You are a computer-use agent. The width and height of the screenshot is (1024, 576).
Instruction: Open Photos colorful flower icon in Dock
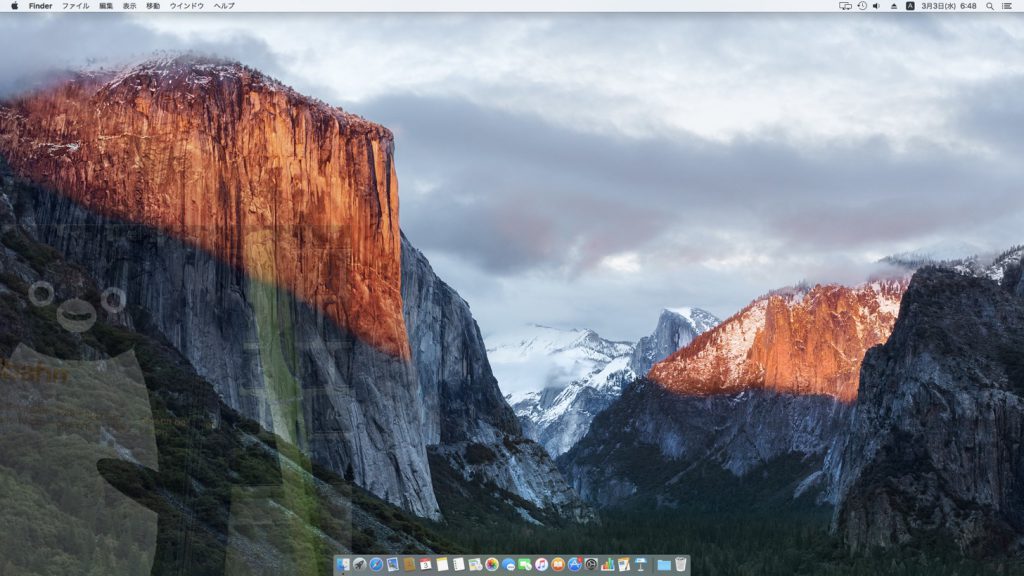[x=492, y=564]
